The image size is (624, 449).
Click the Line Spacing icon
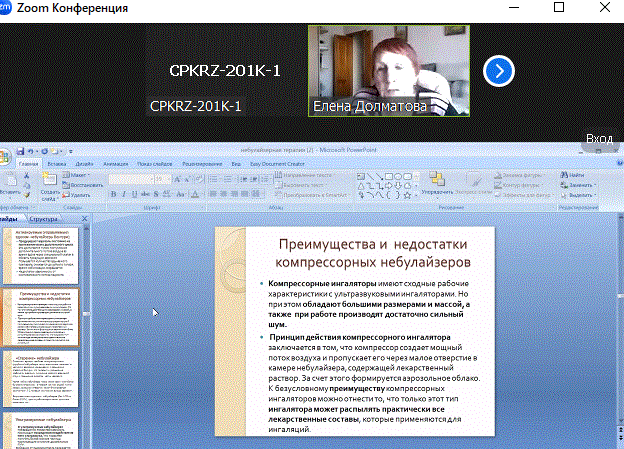265,179
